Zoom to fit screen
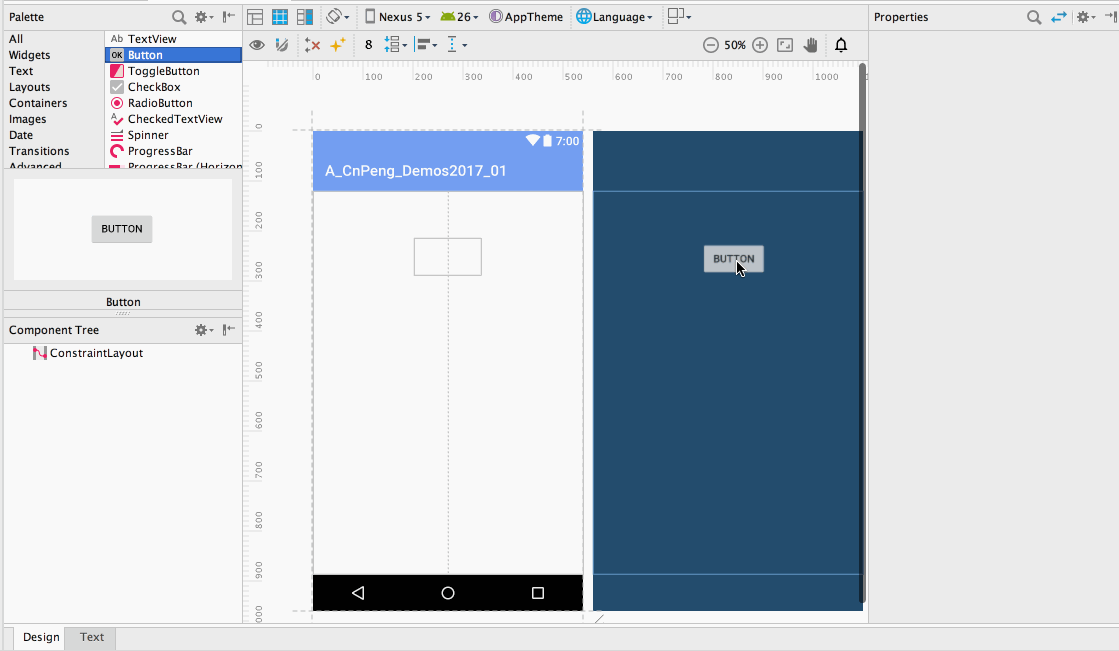 pos(785,46)
